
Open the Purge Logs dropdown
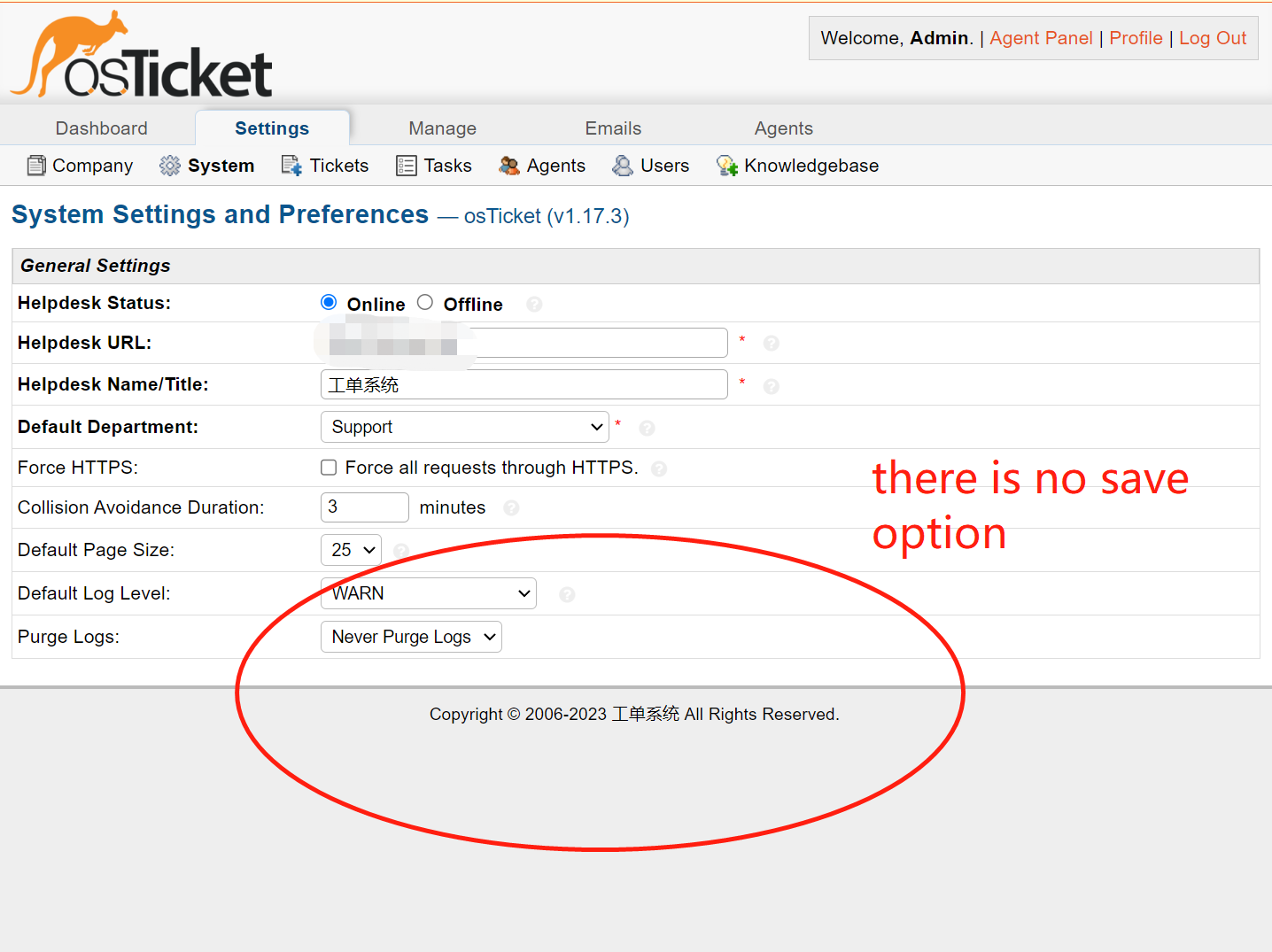pos(411,637)
